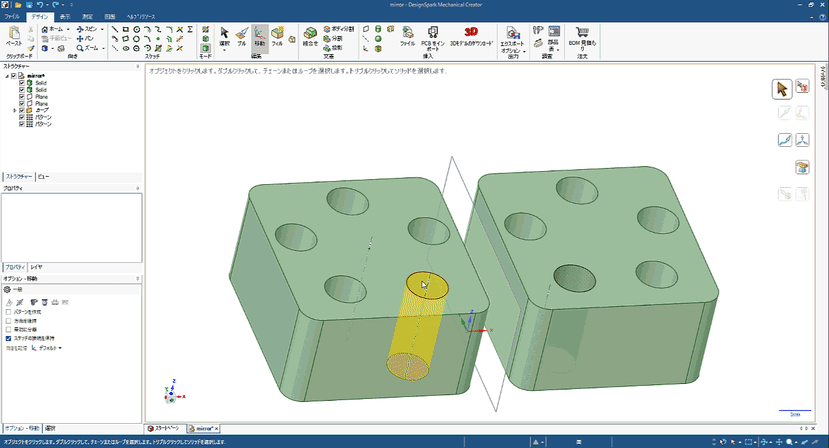
Task: Switch to the レイヤ panel tab
Action: pos(36,267)
